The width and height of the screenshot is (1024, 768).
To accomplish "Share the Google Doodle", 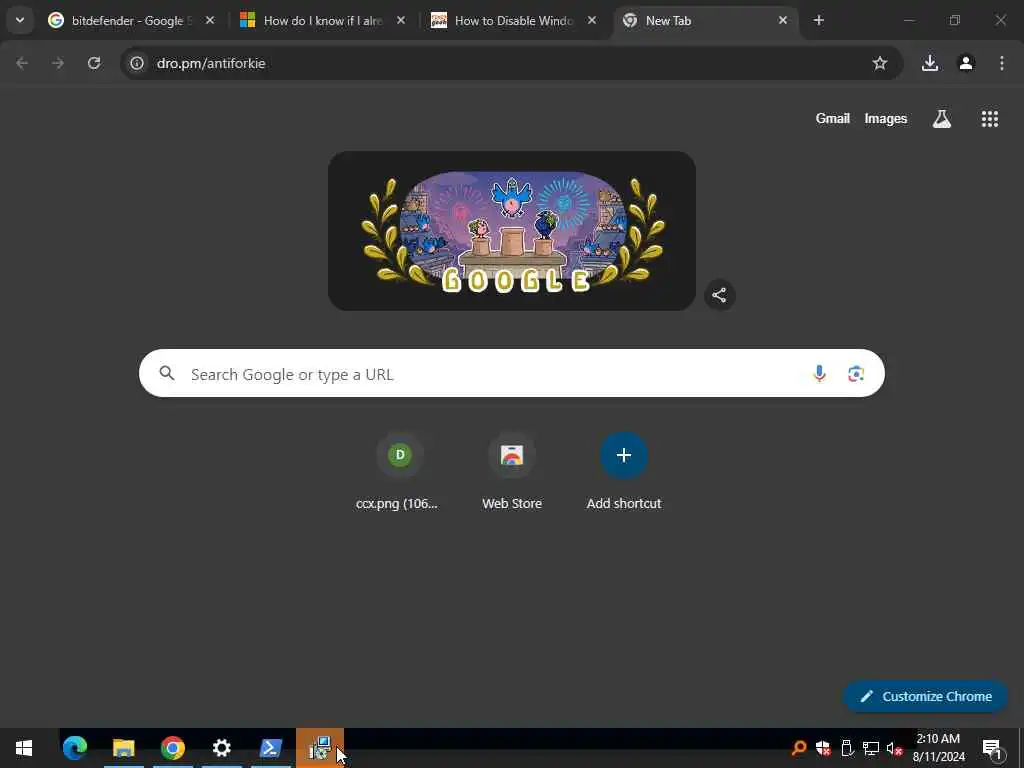I will click(x=720, y=295).
